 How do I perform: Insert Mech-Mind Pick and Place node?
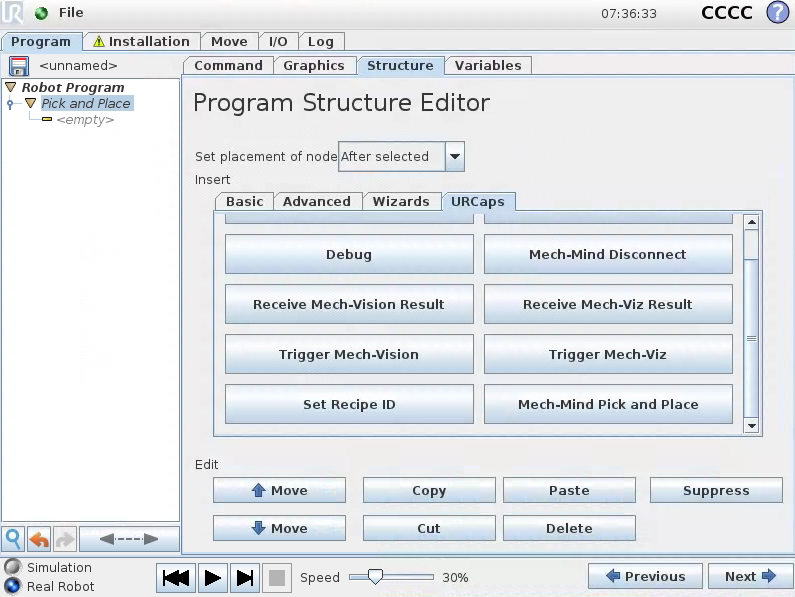[608, 404]
